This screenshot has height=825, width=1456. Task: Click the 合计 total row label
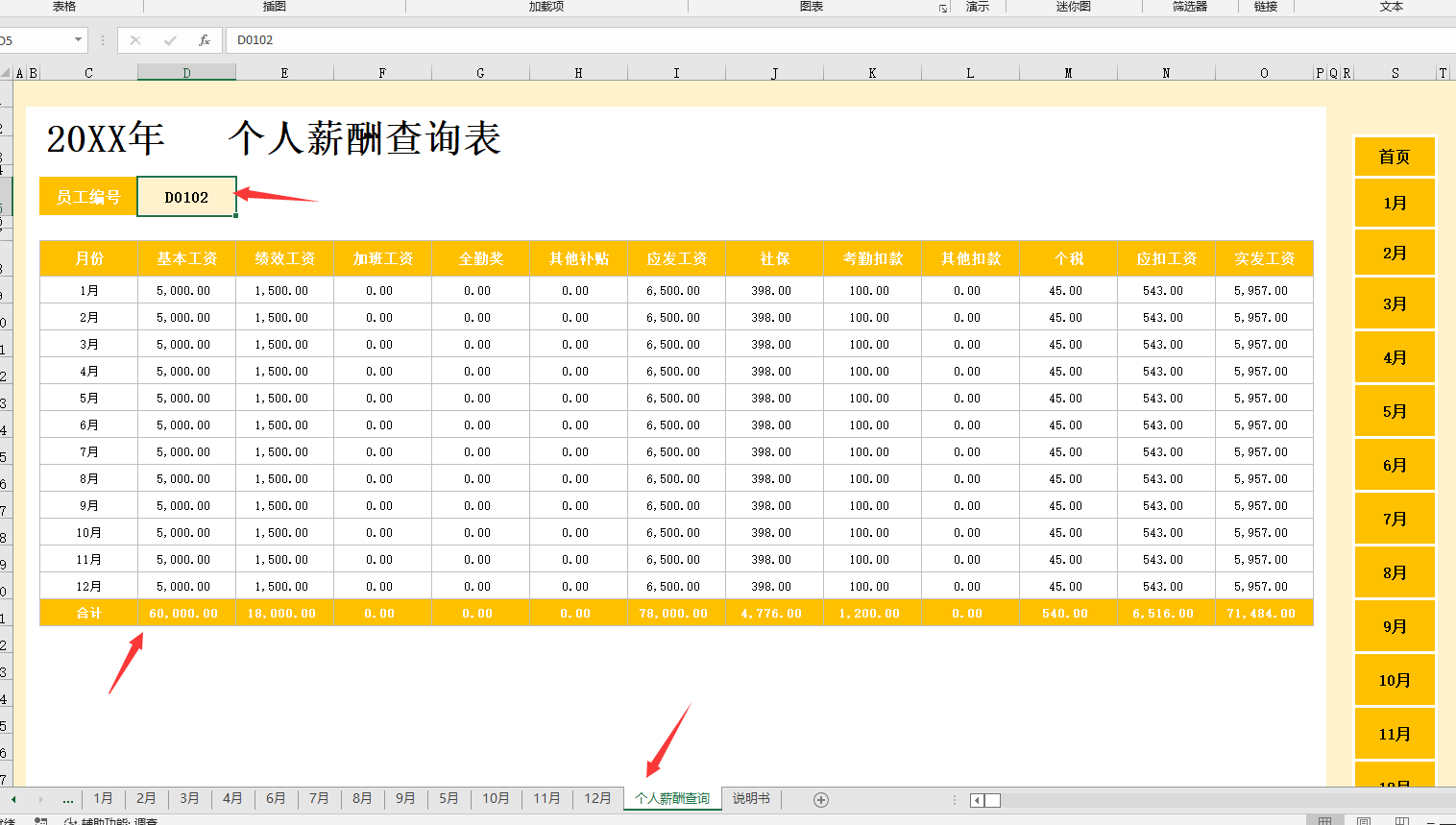tap(88, 613)
